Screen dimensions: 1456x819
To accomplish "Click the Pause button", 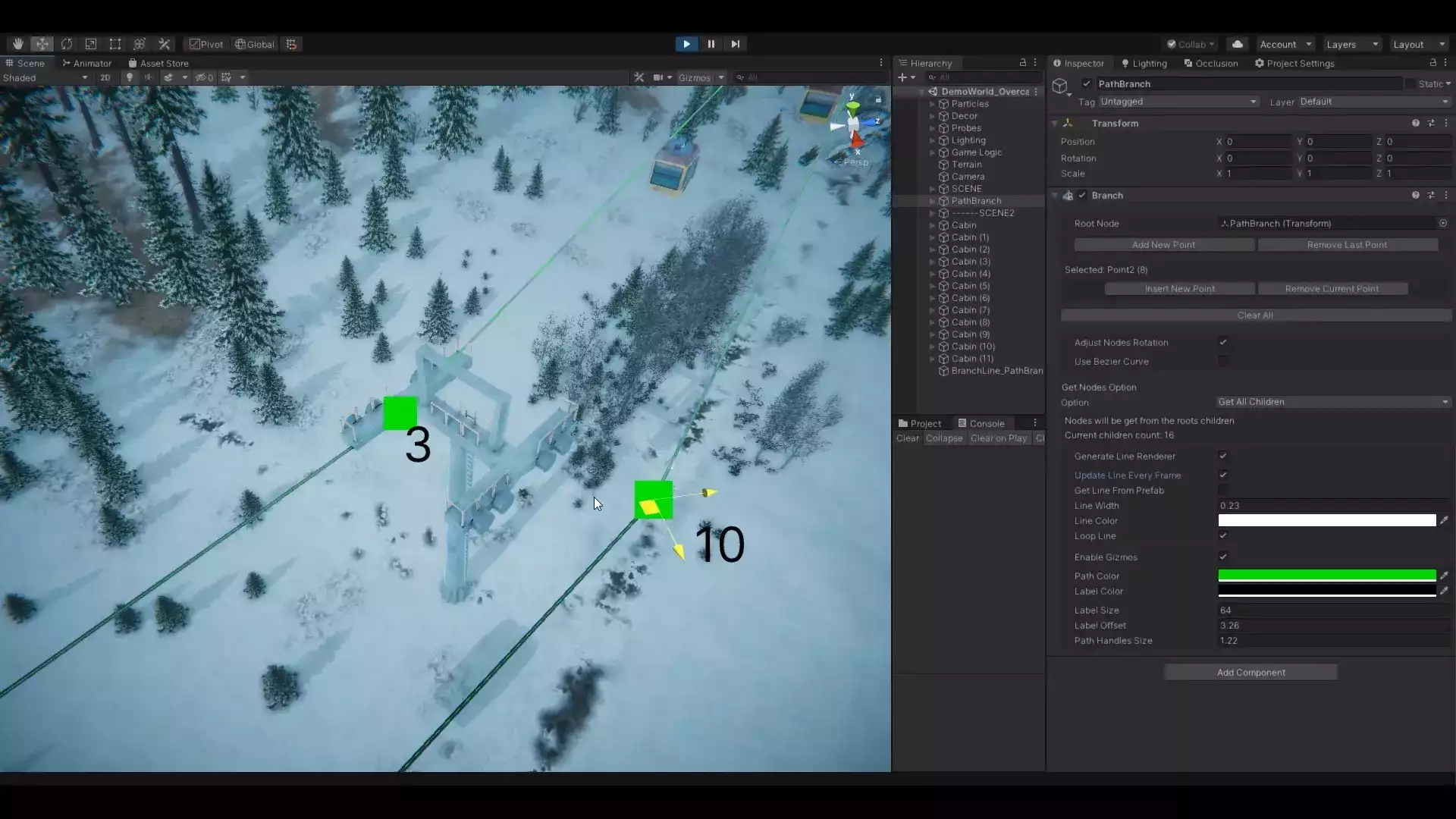I will click(x=711, y=44).
